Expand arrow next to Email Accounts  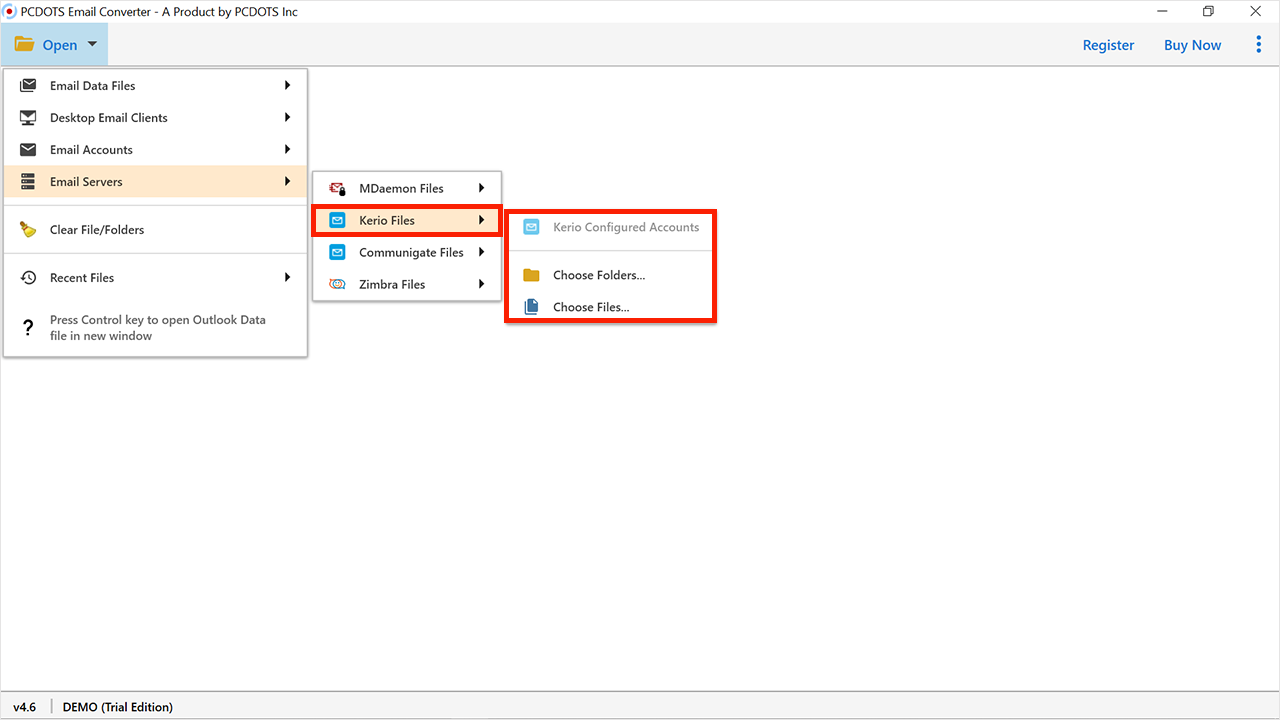(x=287, y=149)
